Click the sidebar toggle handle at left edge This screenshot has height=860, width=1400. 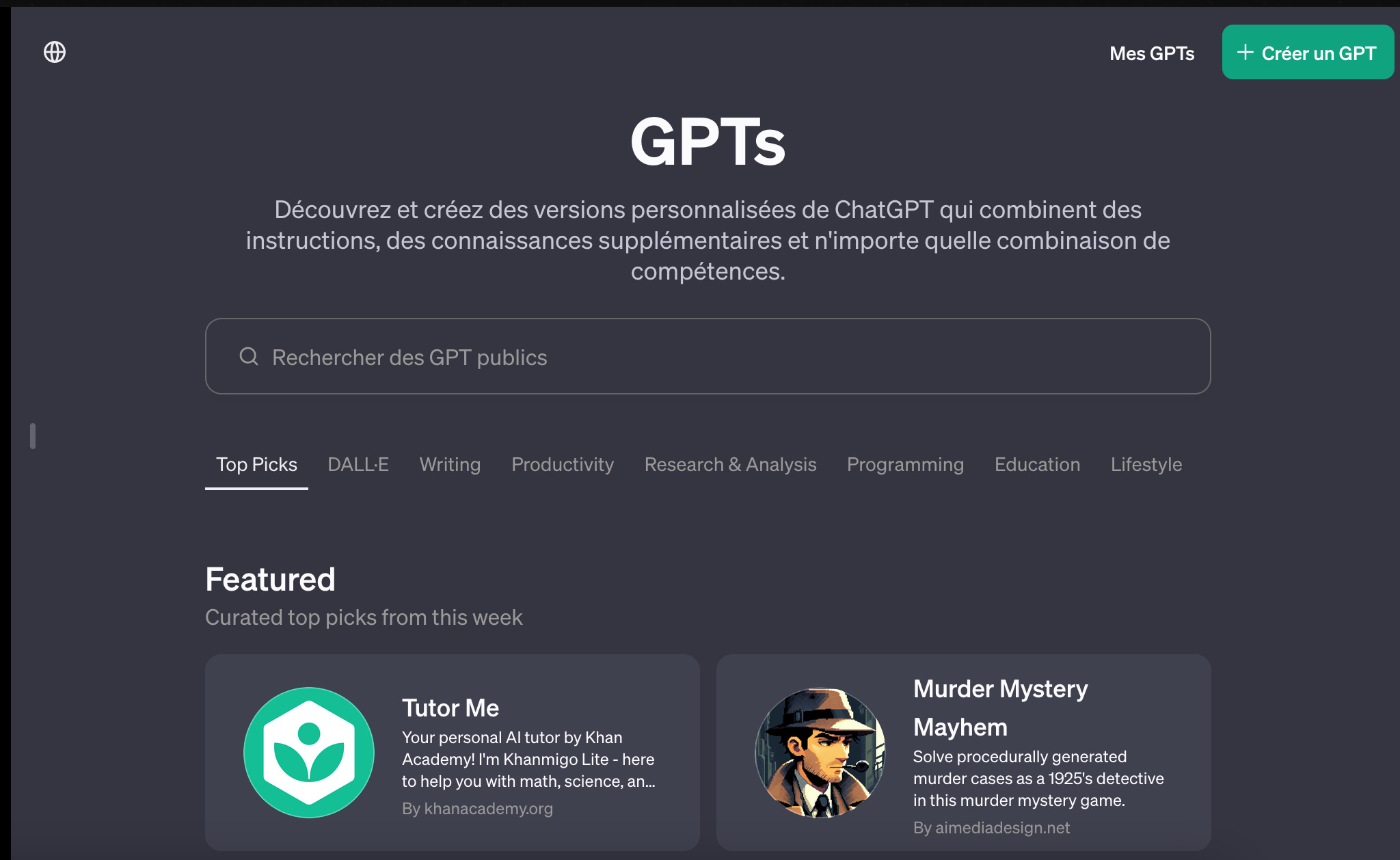(33, 436)
